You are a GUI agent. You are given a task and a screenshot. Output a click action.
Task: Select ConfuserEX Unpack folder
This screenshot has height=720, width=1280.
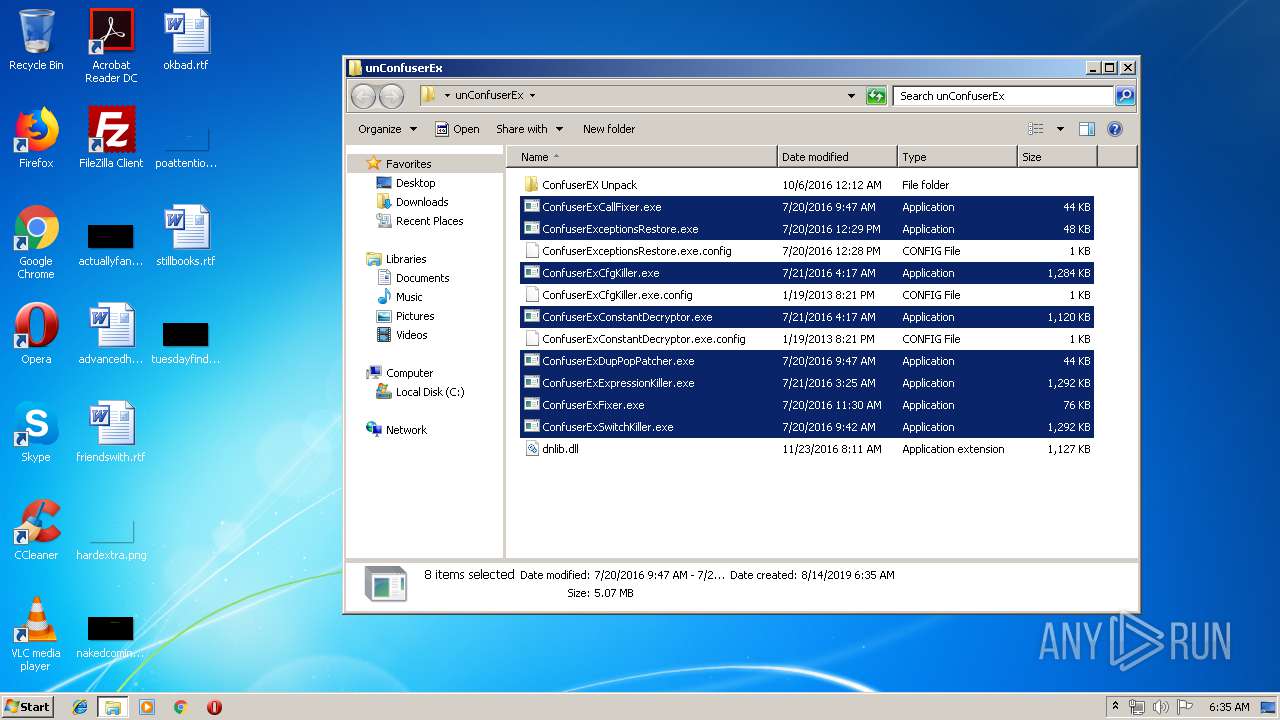[806, 185]
